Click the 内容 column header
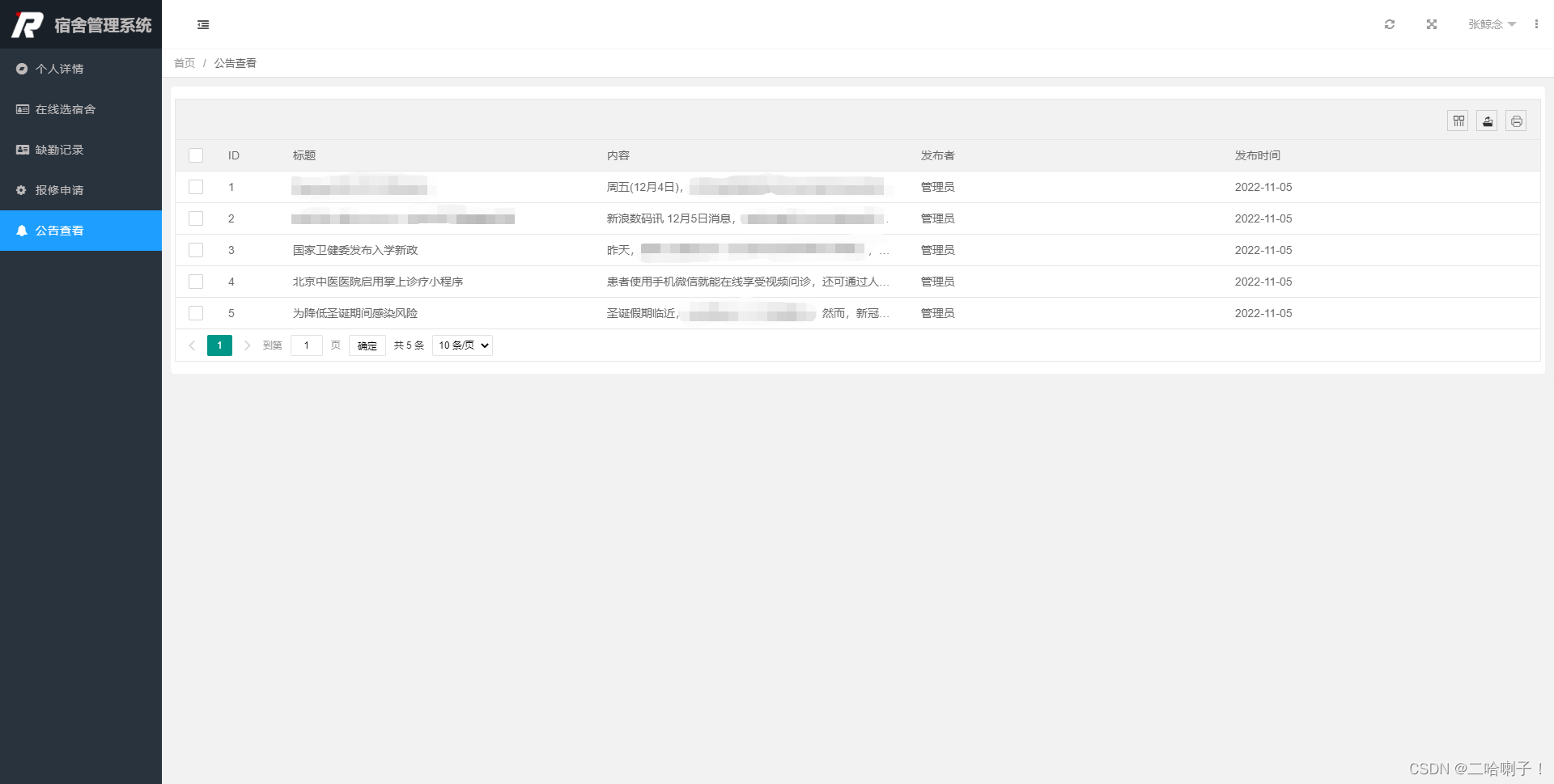The height and width of the screenshot is (784, 1554). tap(618, 155)
